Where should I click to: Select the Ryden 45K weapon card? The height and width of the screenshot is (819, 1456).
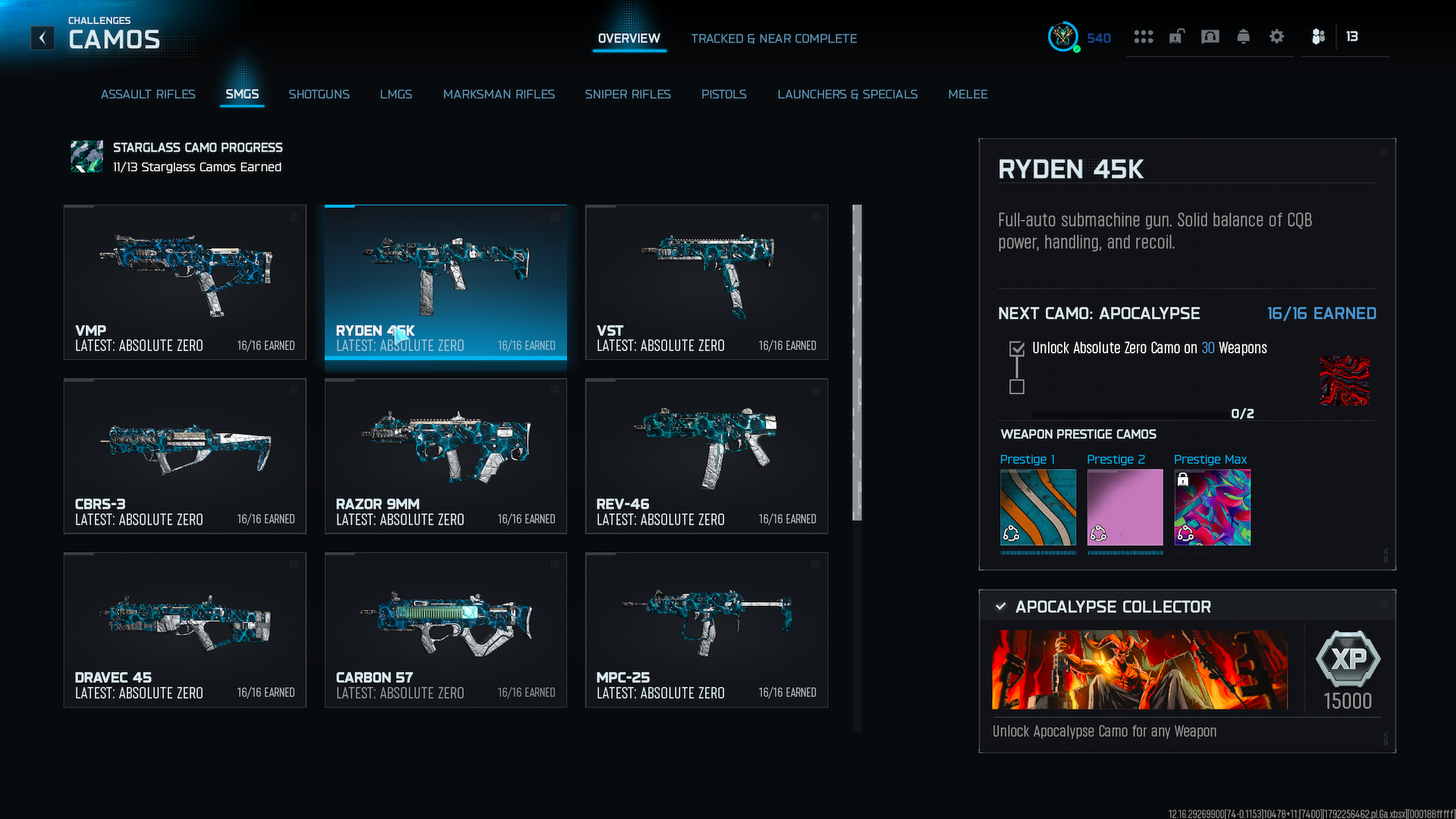446,282
